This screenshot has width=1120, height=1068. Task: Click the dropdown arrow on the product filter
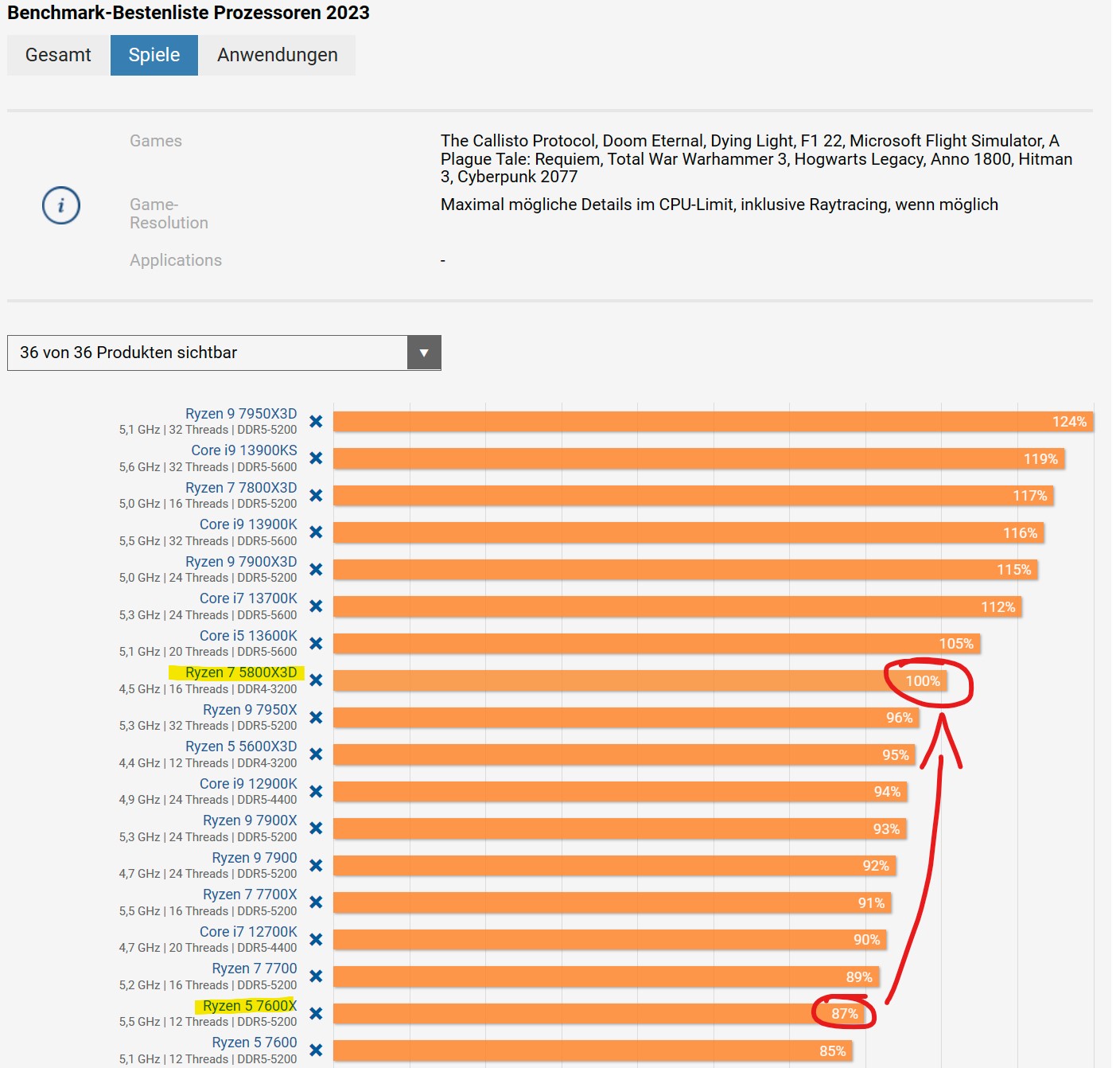click(424, 353)
